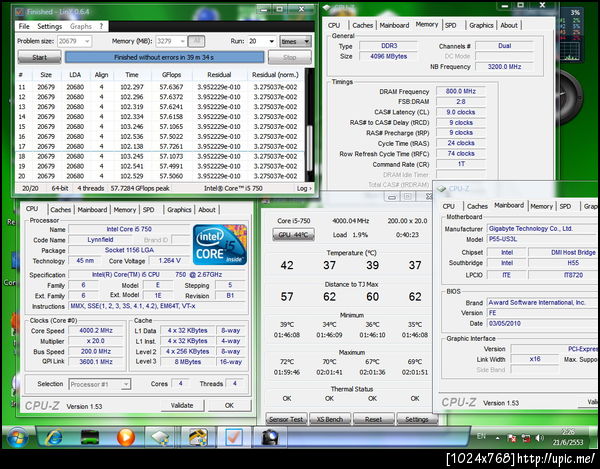Open the Windows Start menu orb
This screenshot has height=469, width=600.
click(x=17, y=437)
